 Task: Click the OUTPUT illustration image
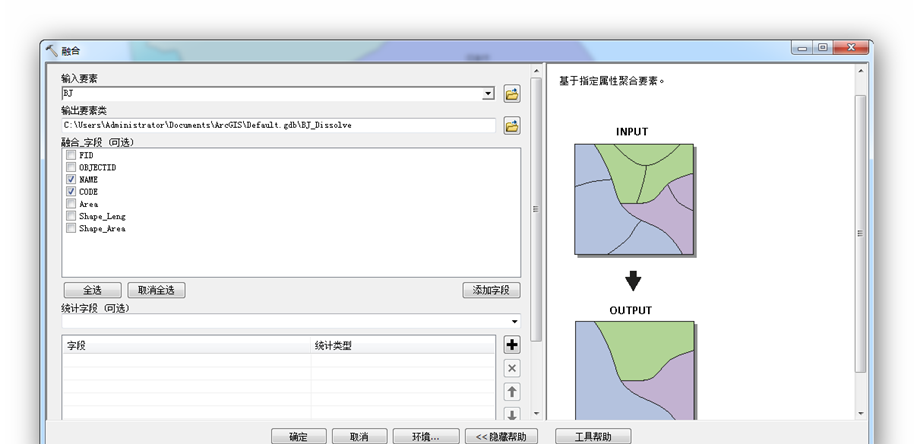pyautogui.click(x=635, y=371)
